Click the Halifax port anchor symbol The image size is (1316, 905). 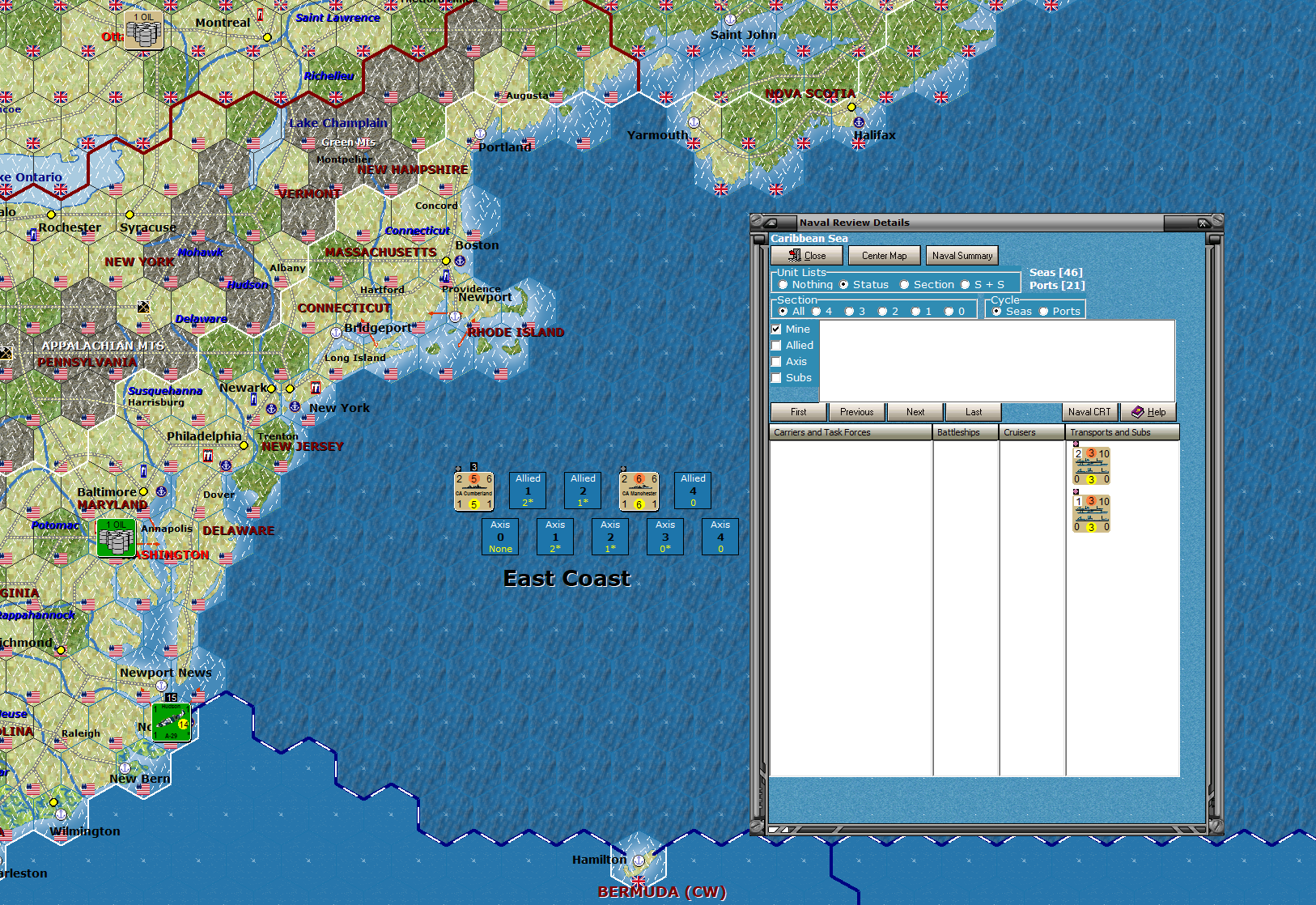coord(859,122)
